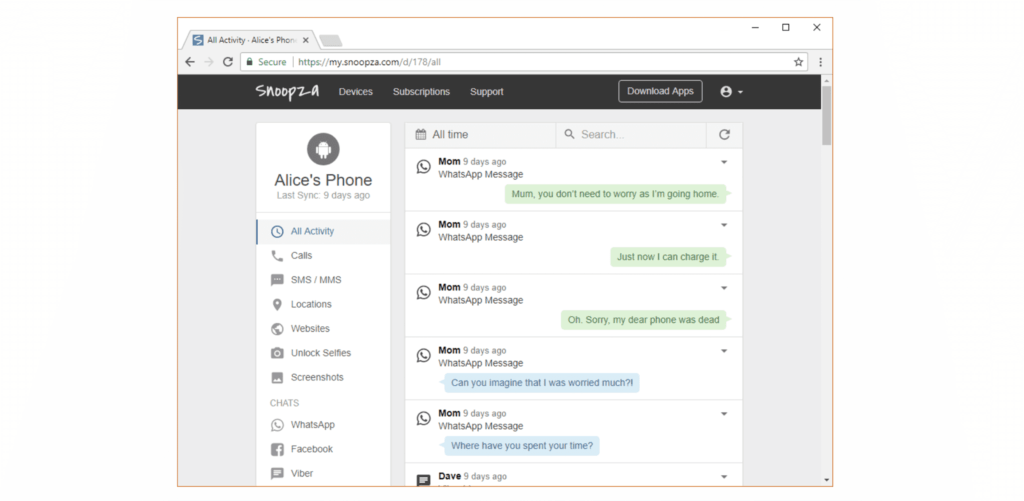
Task: Click the Search... input field
Action: click(631, 135)
